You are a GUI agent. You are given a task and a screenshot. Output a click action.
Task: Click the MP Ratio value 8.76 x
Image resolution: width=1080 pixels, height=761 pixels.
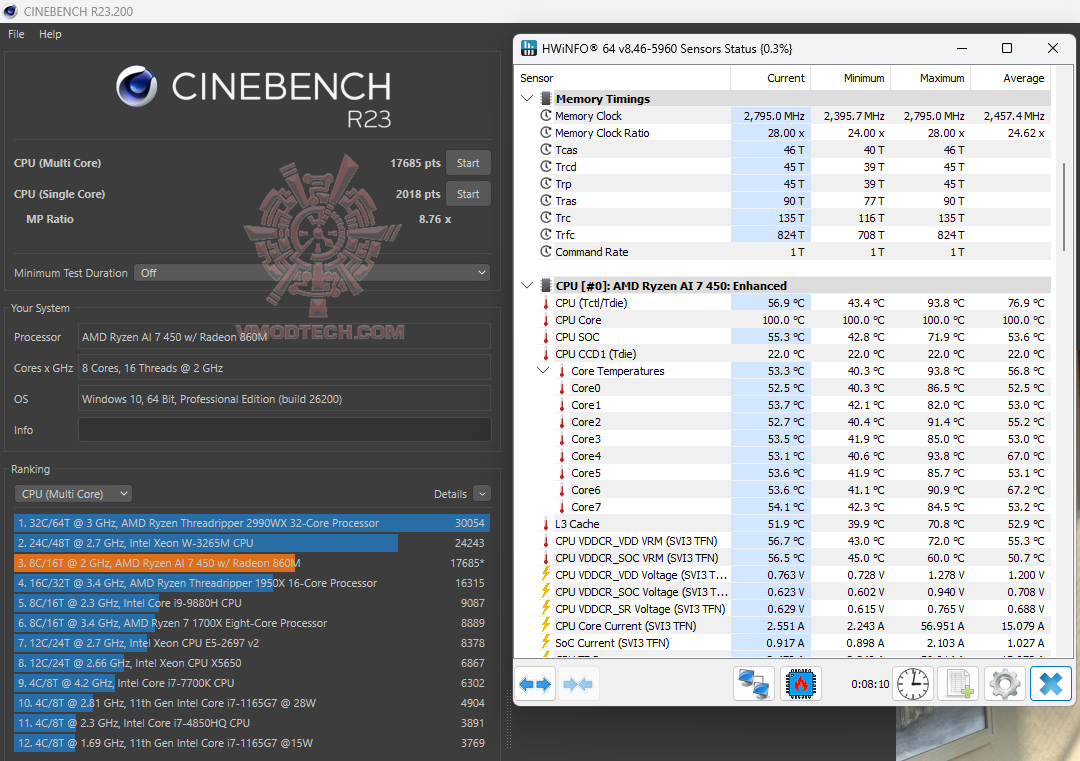435,219
